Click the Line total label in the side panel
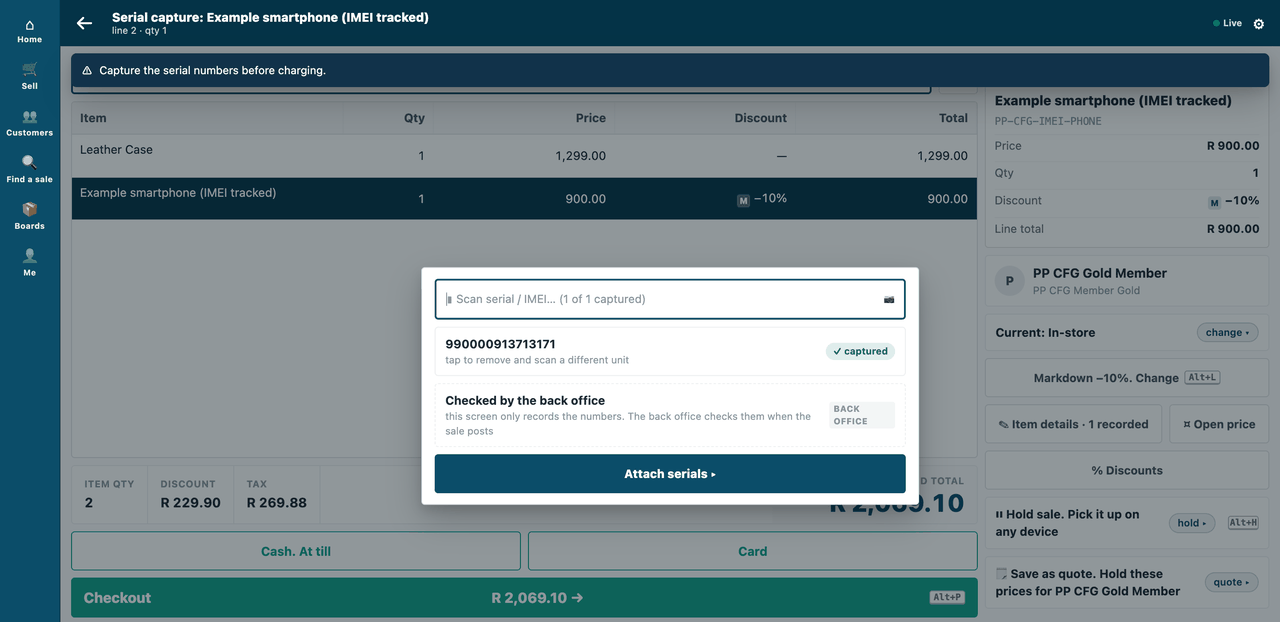Viewport: 1280px width, 622px height. (x=1019, y=229)
